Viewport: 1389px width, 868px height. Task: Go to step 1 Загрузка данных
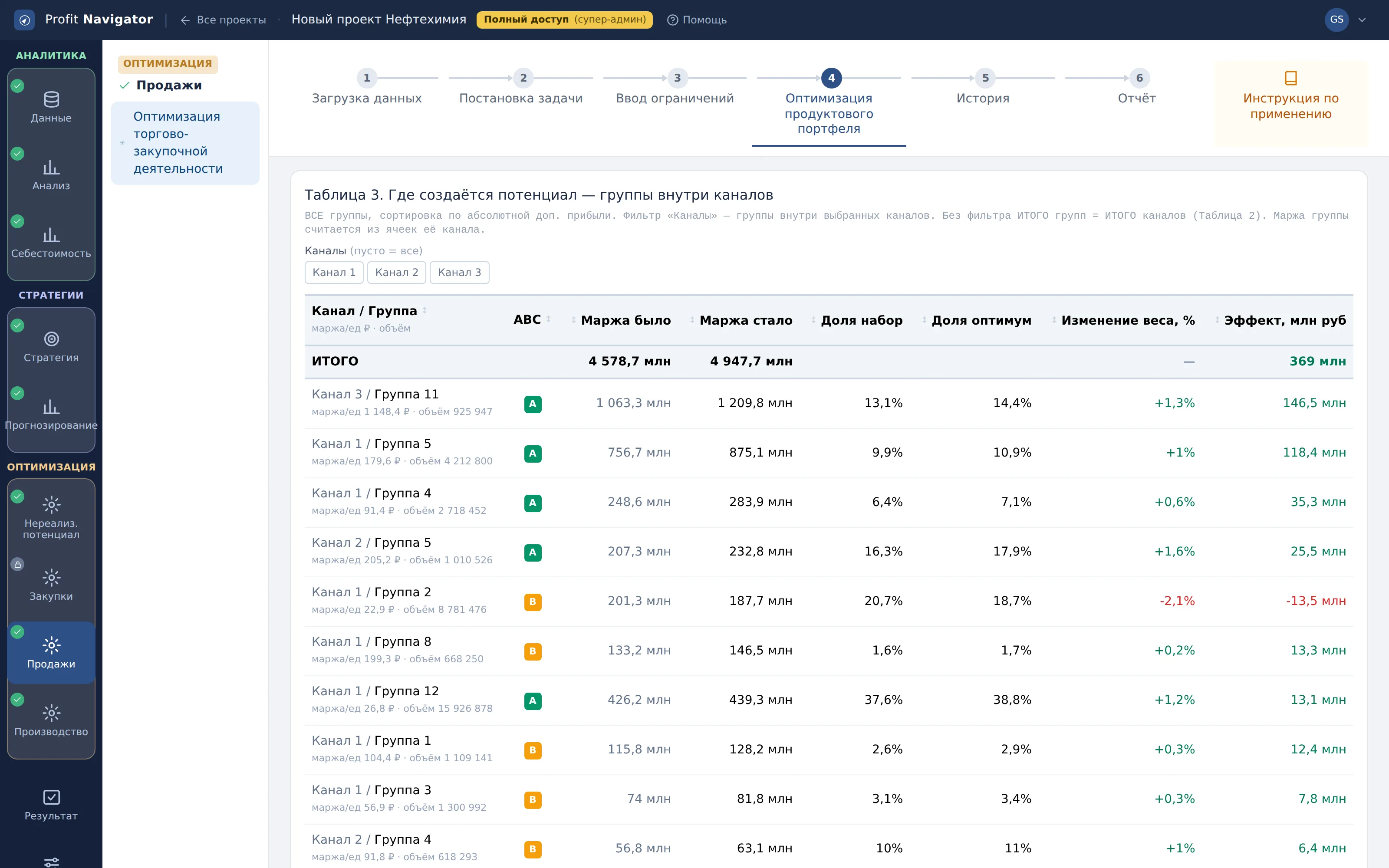367,88
